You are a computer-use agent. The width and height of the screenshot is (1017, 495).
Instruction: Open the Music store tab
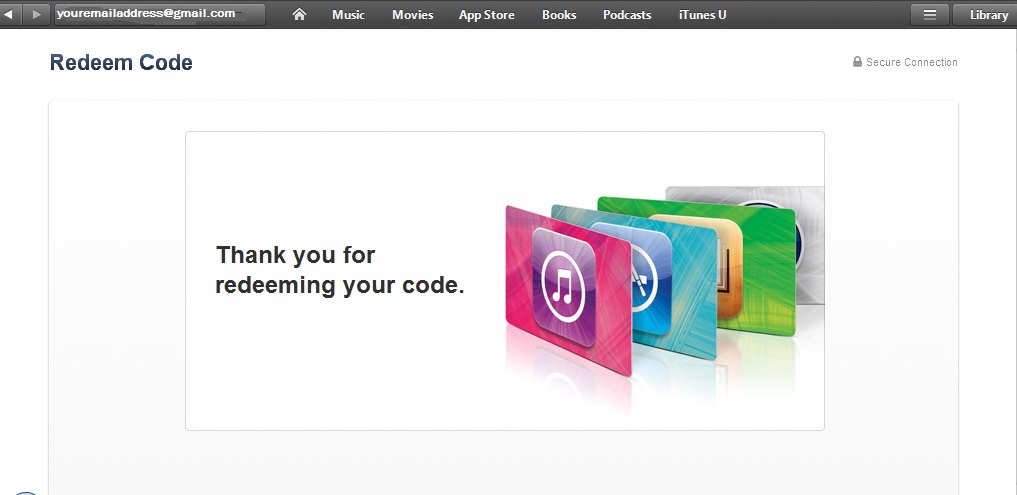click(x=348, y=14)
